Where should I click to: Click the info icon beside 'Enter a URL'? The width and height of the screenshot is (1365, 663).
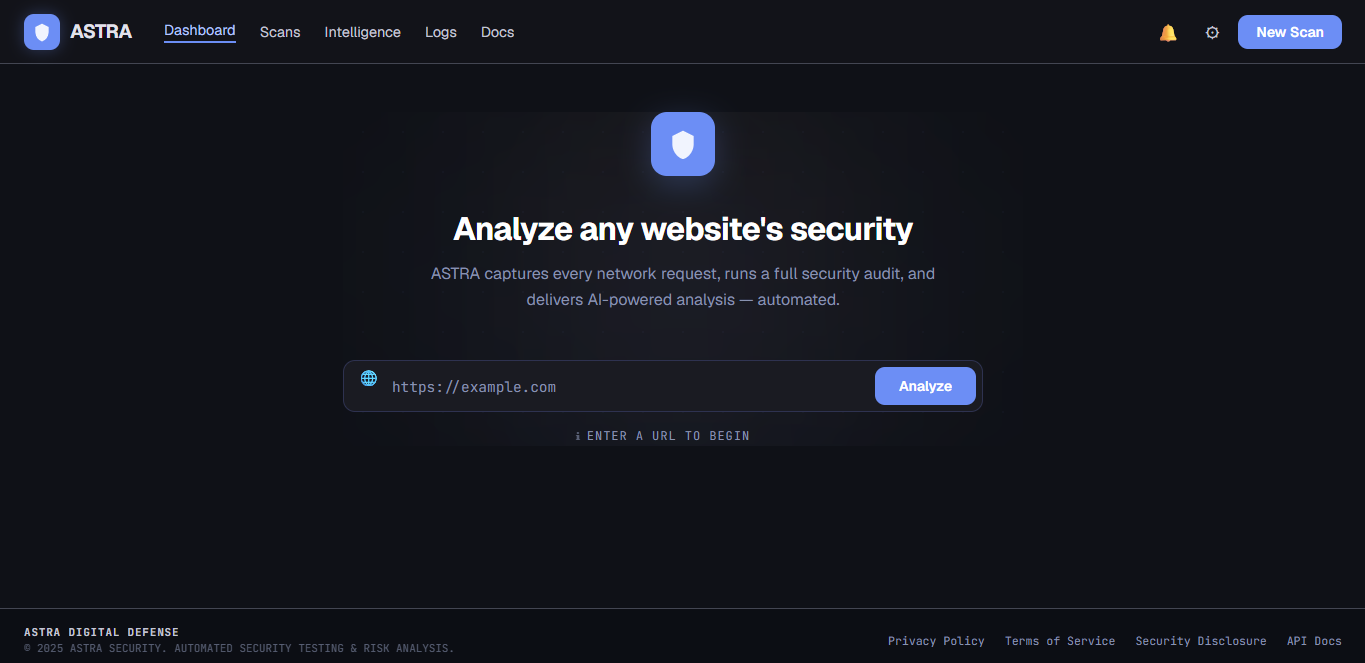[578, 436]
